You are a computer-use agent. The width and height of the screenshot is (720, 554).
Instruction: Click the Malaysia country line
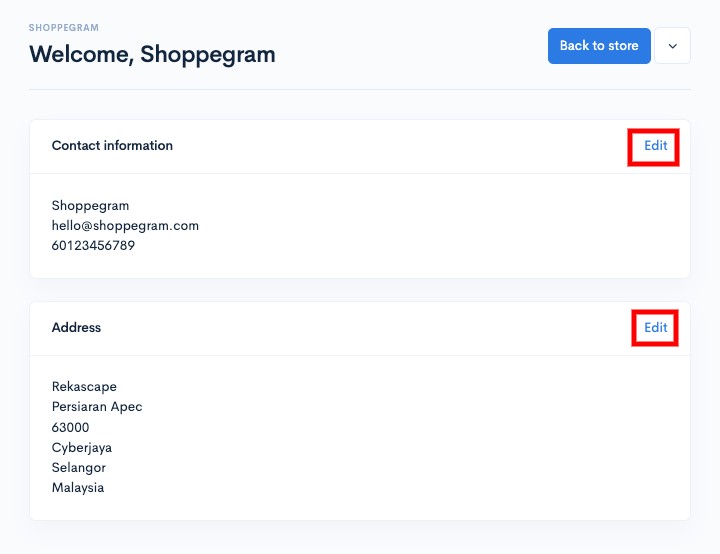(x=78, y=488)
